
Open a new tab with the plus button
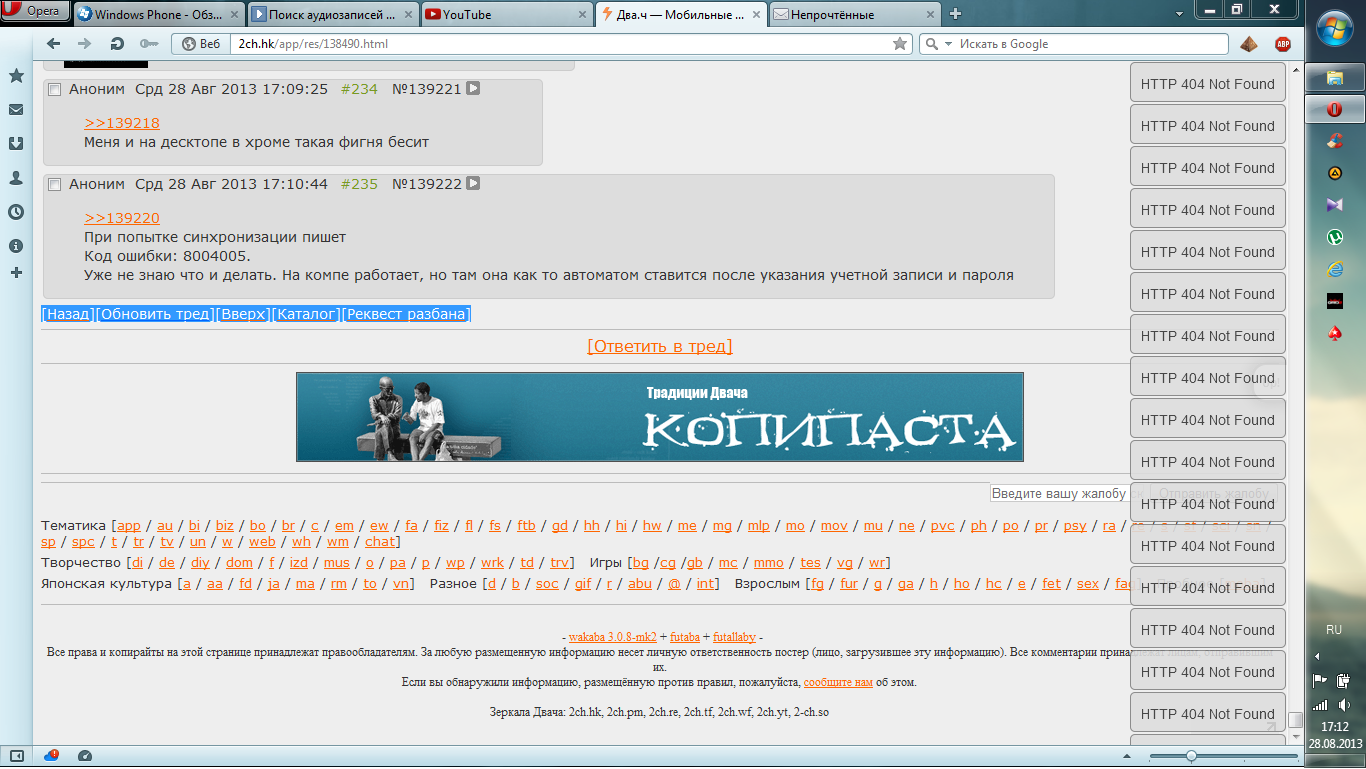click(955, 14)
